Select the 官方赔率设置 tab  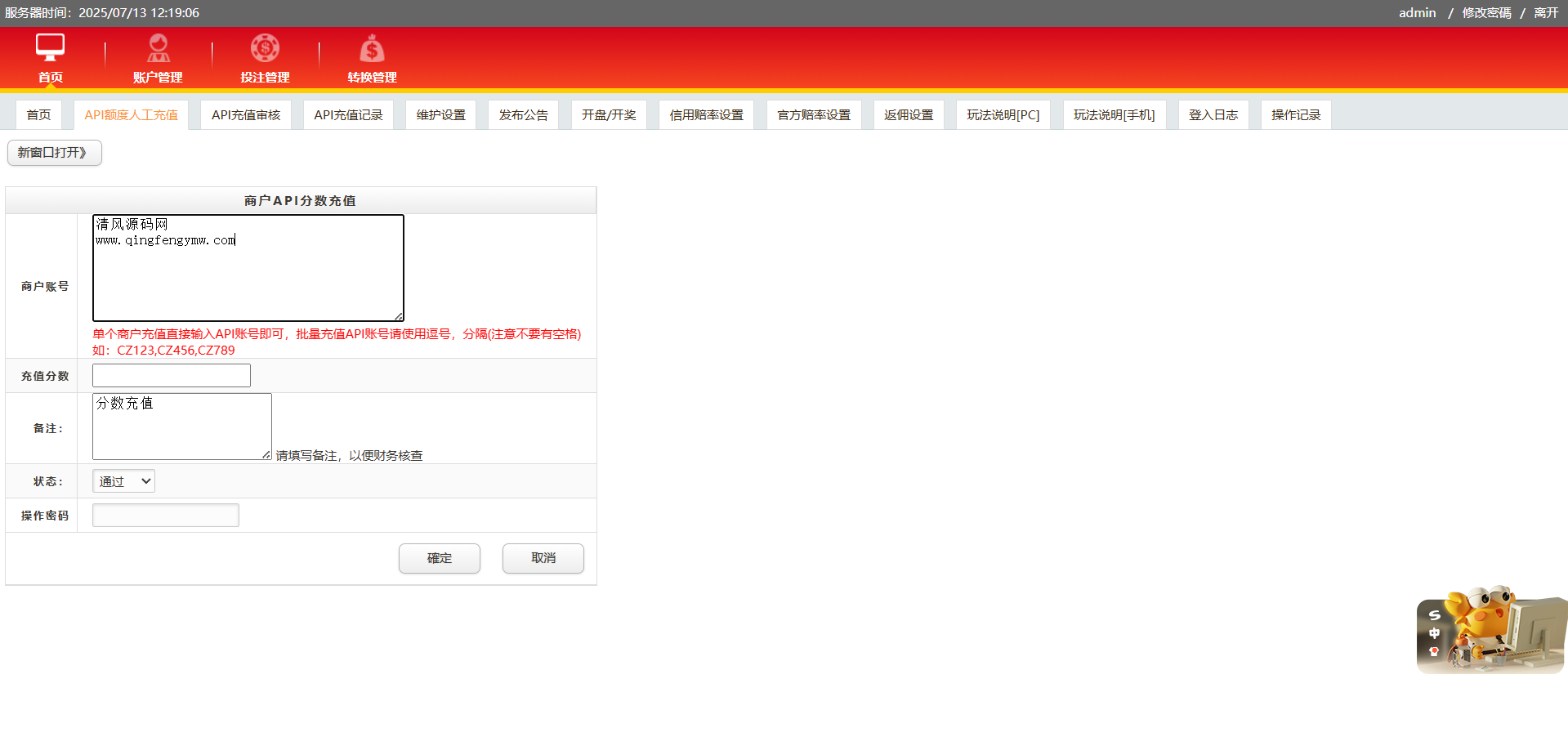click(813, 115)
